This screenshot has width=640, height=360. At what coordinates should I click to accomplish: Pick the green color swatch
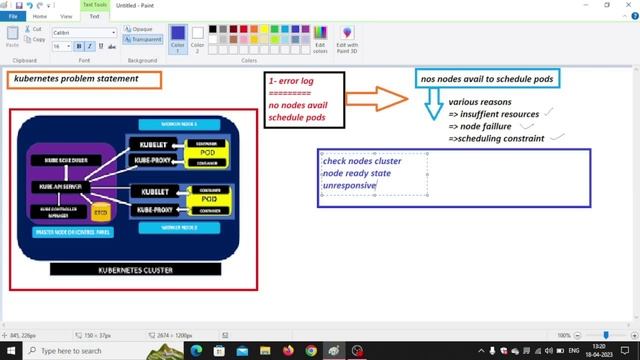(275, 29)
